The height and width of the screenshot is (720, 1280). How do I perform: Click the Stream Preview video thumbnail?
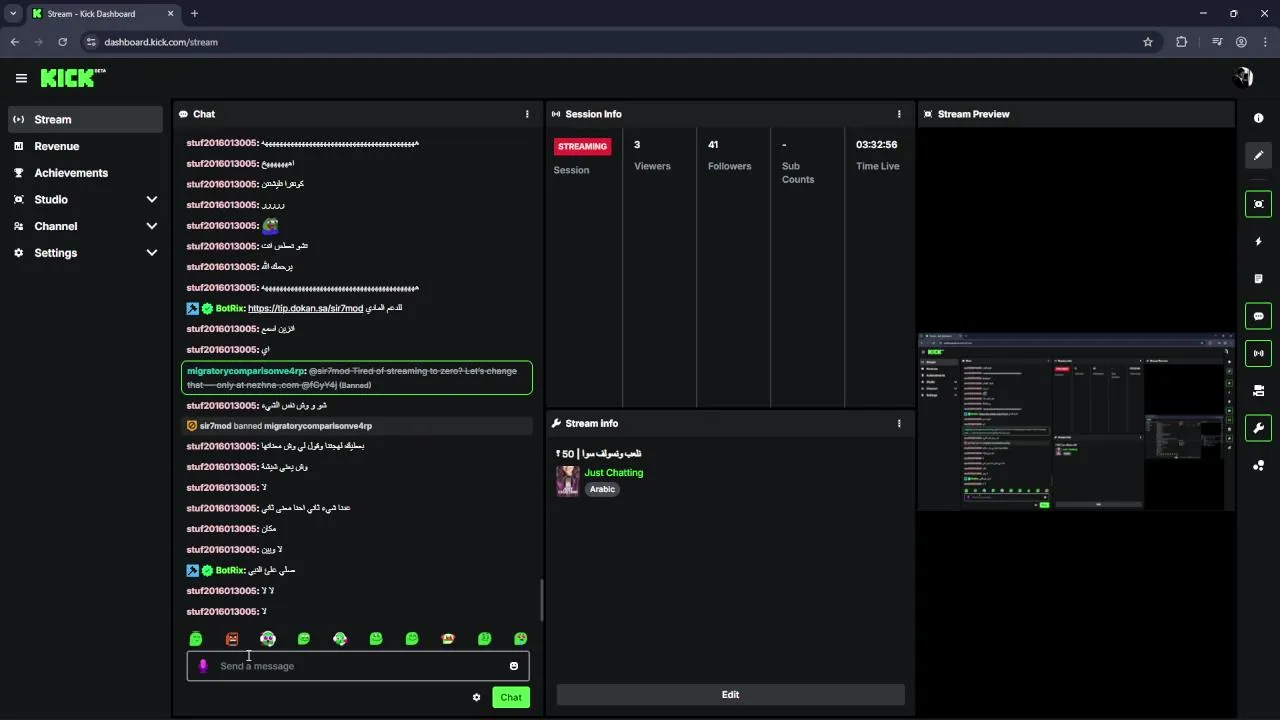coord(1076,422)
